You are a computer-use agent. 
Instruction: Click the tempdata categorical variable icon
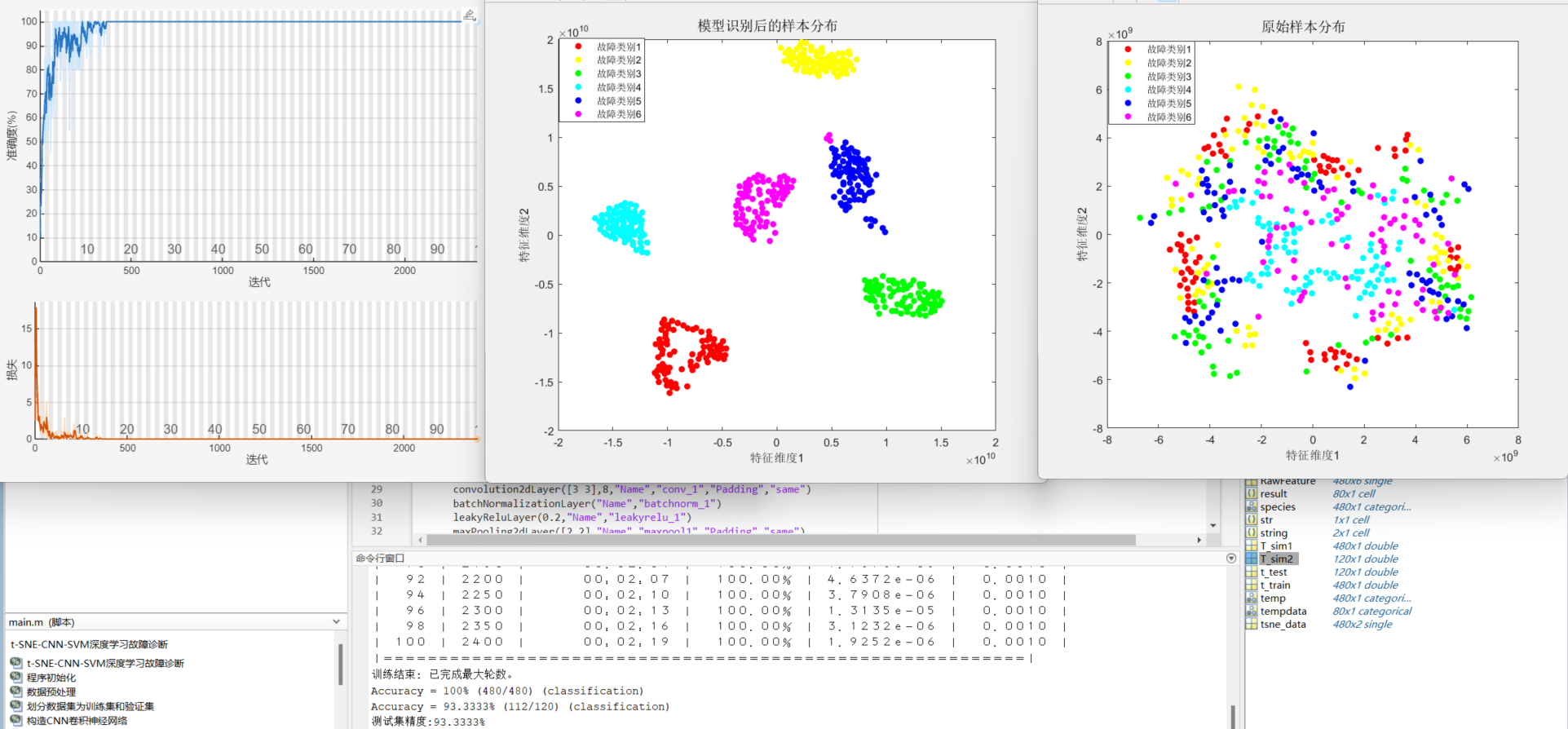pos(1252,611)
